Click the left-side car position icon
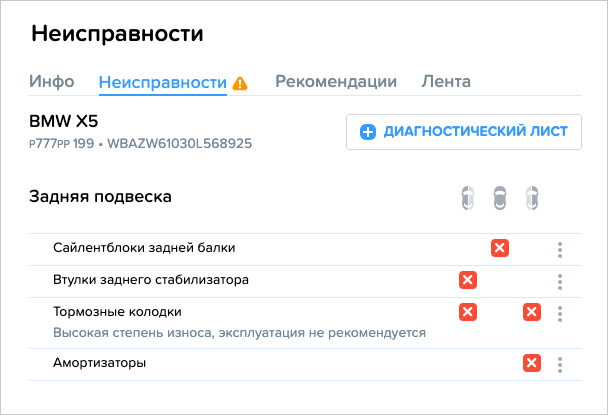 point(468,198)
